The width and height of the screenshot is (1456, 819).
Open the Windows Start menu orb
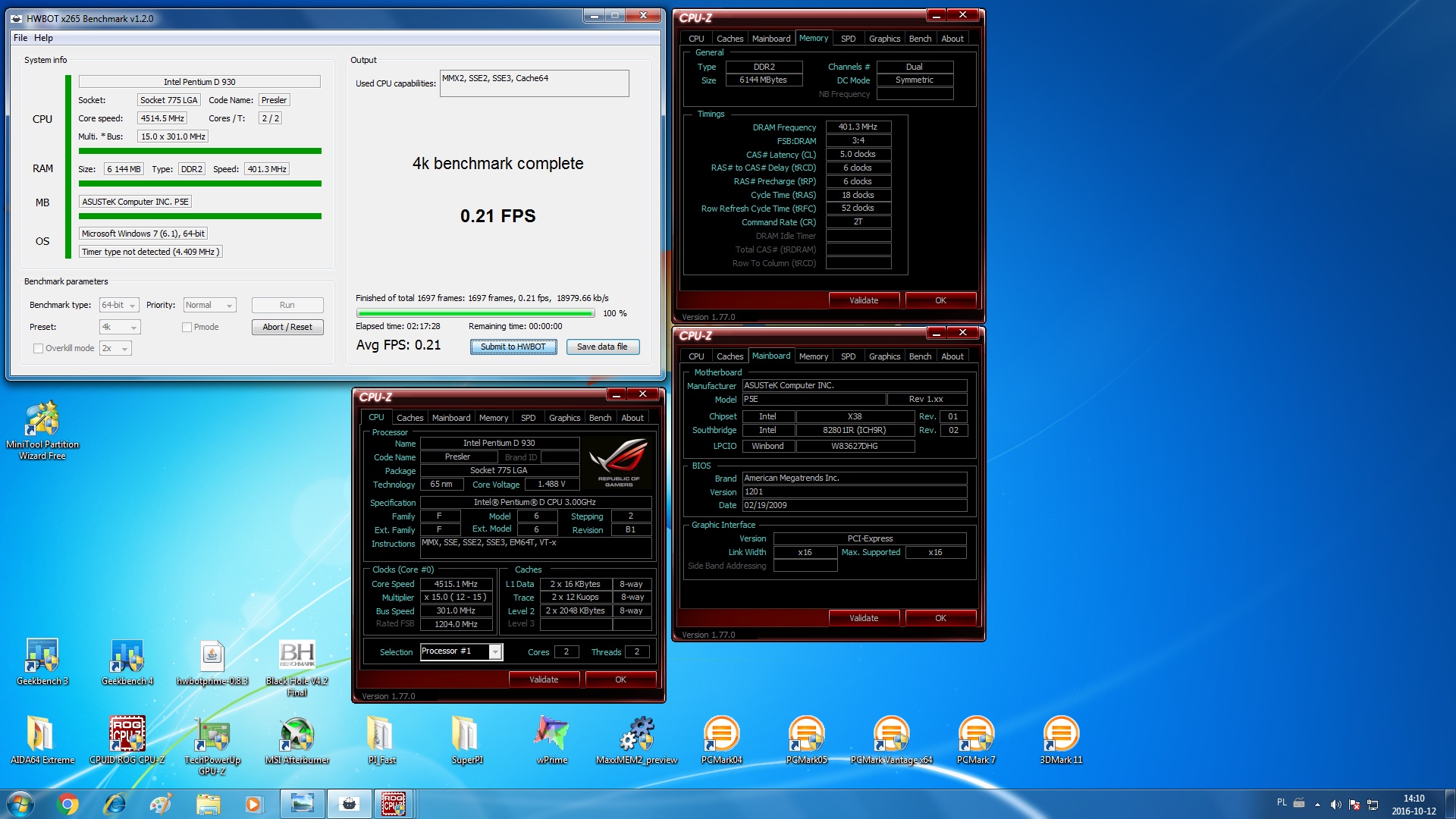coord(20,804)
